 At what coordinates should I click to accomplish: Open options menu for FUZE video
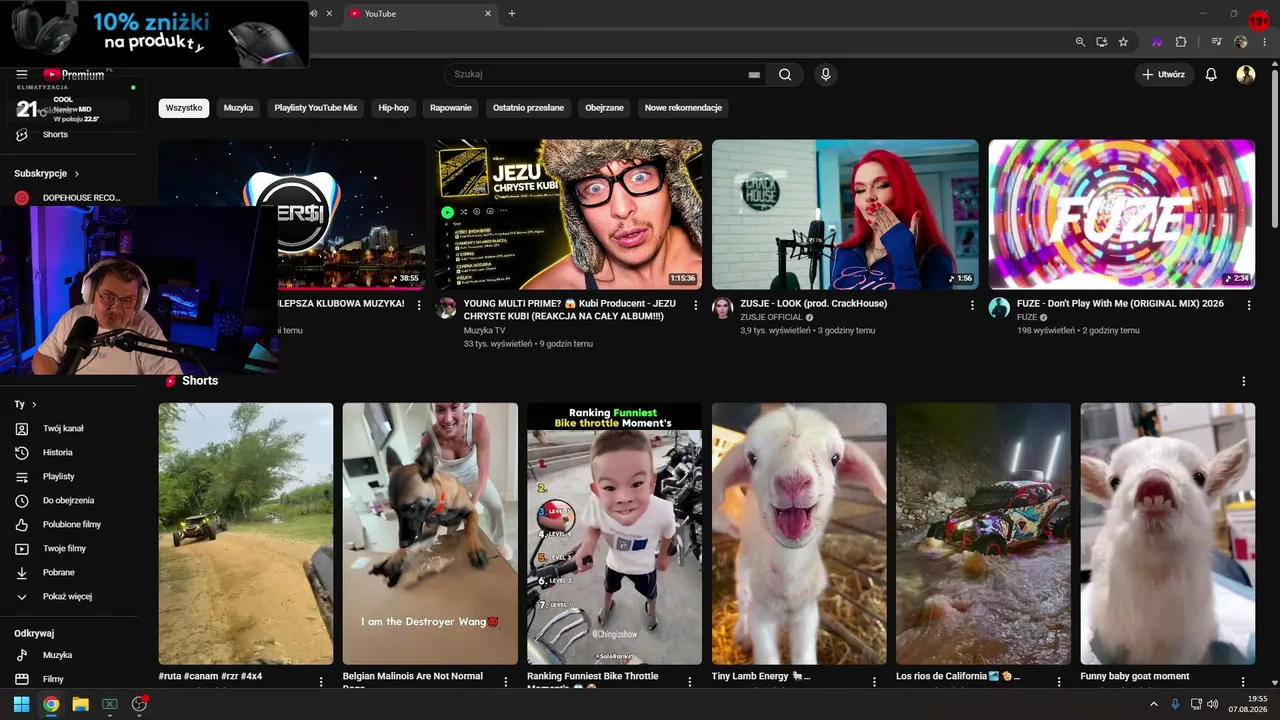click(x=1248, y=305)
